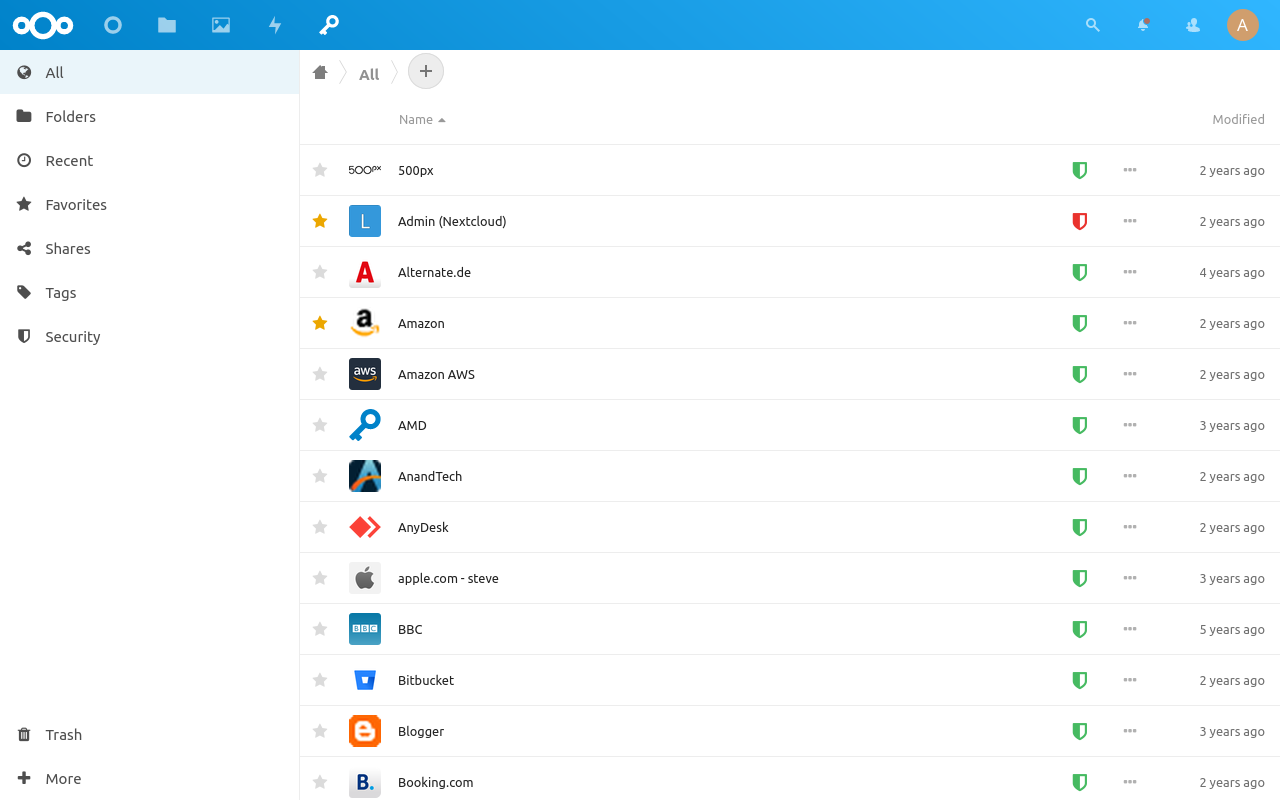Toggle favorite star for AnyDesk

(320, 527)
